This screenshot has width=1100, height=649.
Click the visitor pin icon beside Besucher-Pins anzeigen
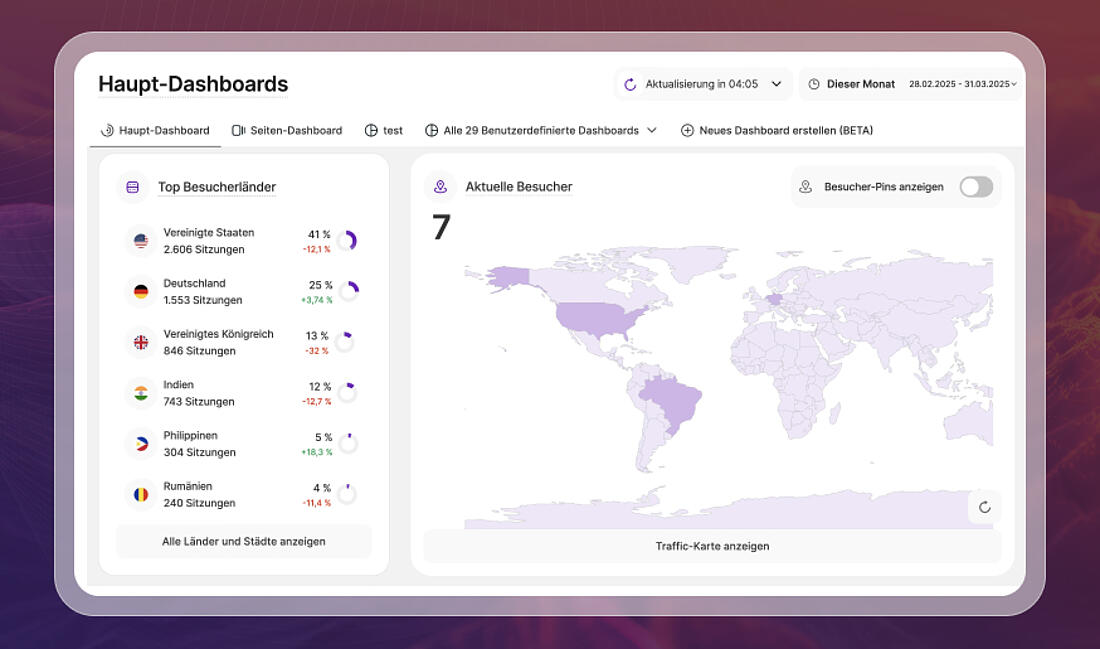point(805,187)
